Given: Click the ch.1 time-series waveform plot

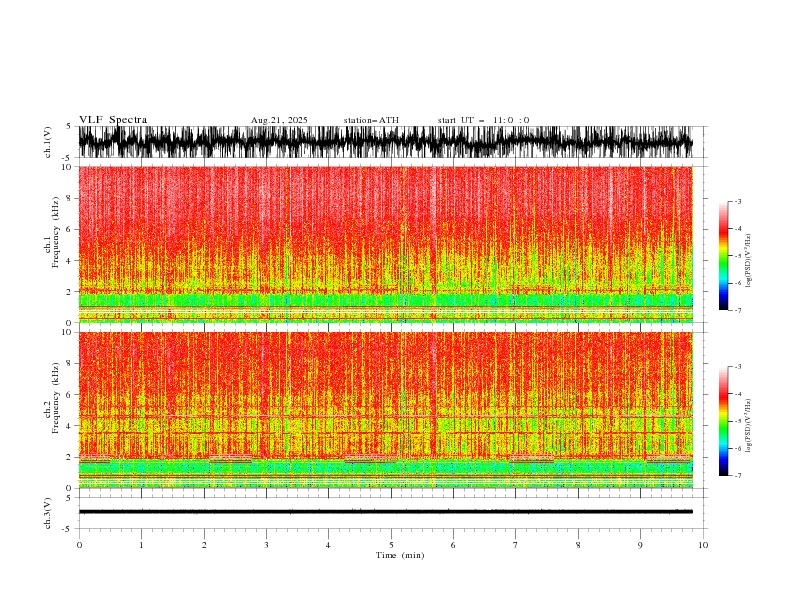Looking at the screenshot, I should tap(385, 142).
